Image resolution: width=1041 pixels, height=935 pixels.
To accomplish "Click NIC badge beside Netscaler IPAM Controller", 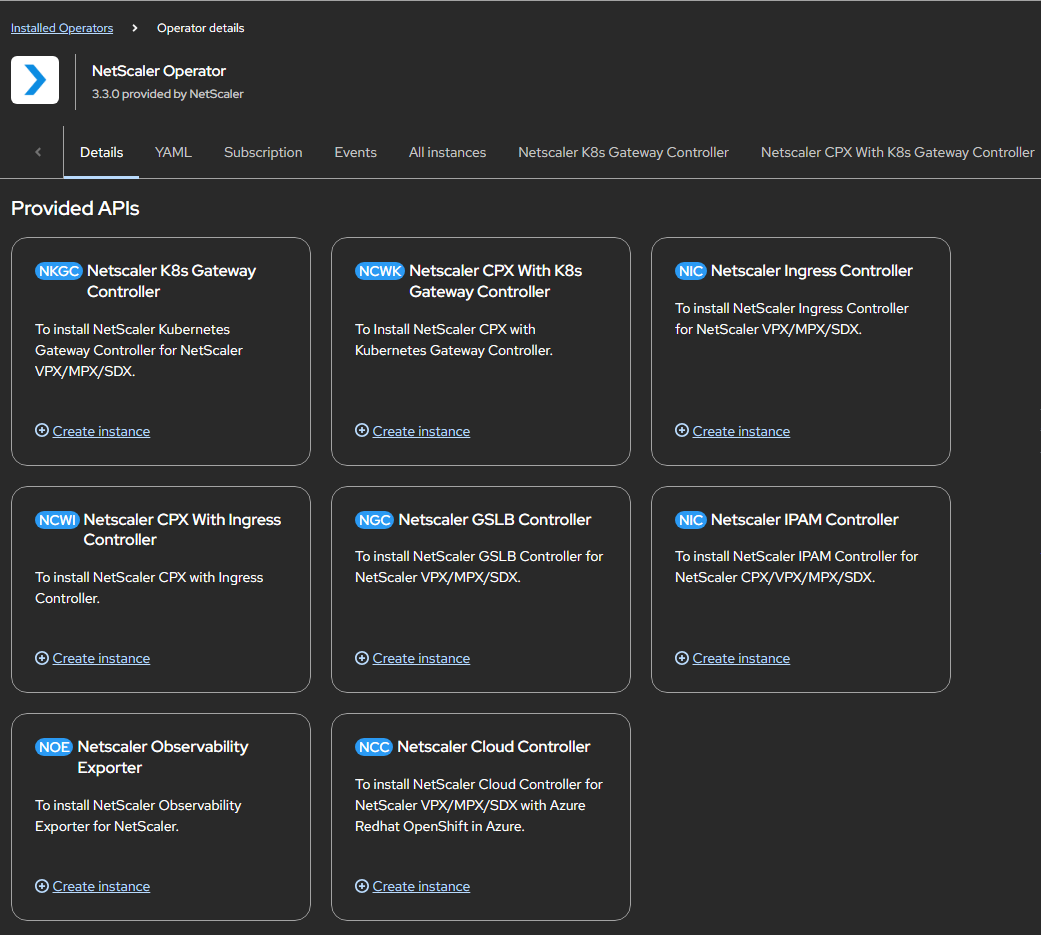I will [690, 520].
